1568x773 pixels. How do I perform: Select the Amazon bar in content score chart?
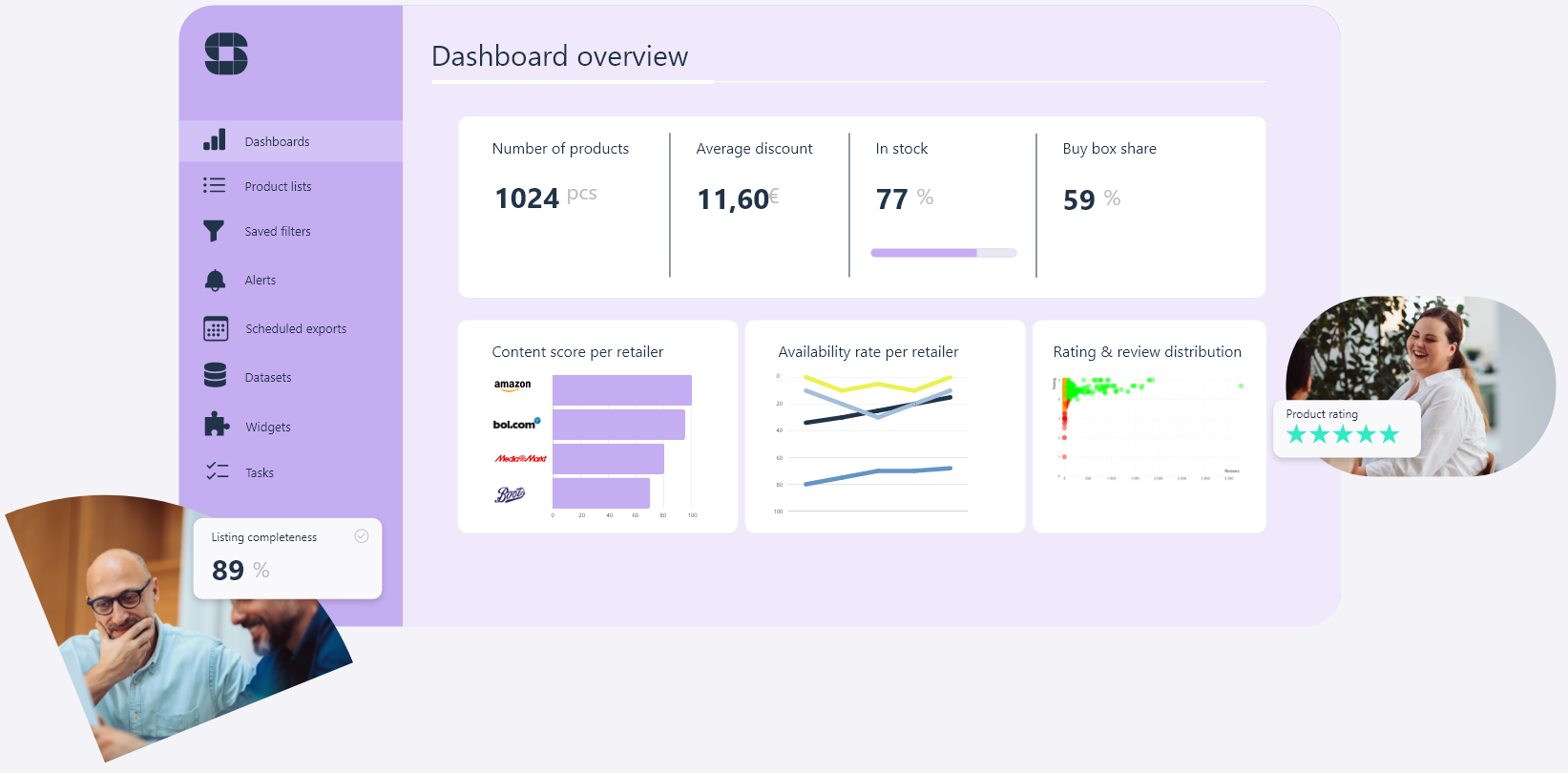[621, 390]
